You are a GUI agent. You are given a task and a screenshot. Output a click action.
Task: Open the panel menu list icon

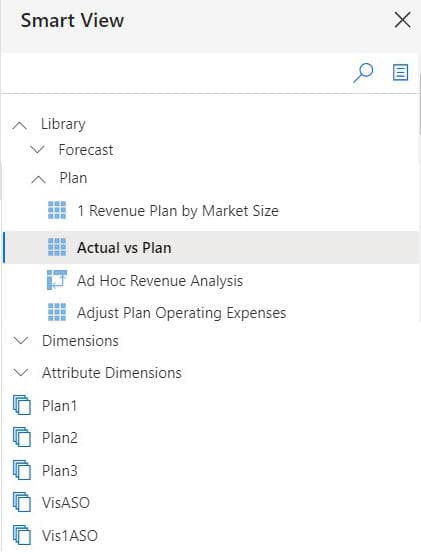coord(400,72)
